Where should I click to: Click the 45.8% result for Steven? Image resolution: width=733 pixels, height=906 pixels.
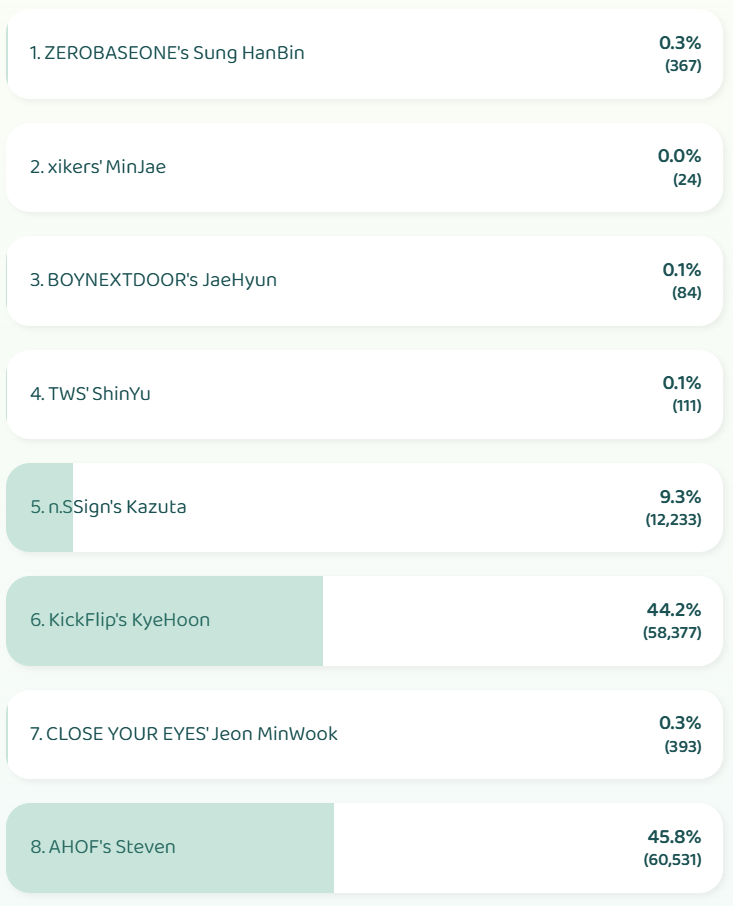(674, 837)
